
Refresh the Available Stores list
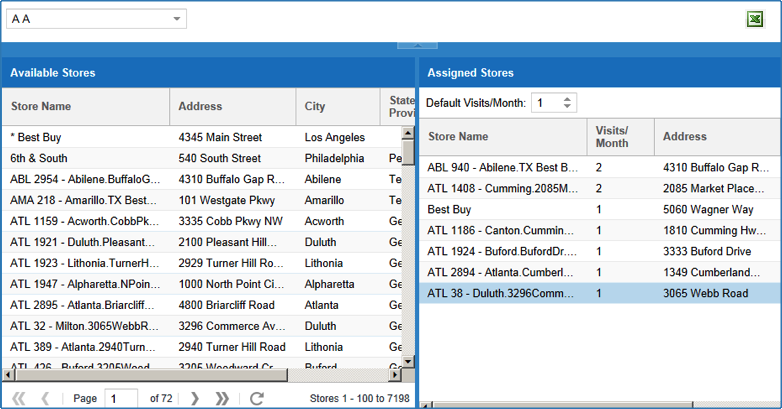tap(257, 399)
